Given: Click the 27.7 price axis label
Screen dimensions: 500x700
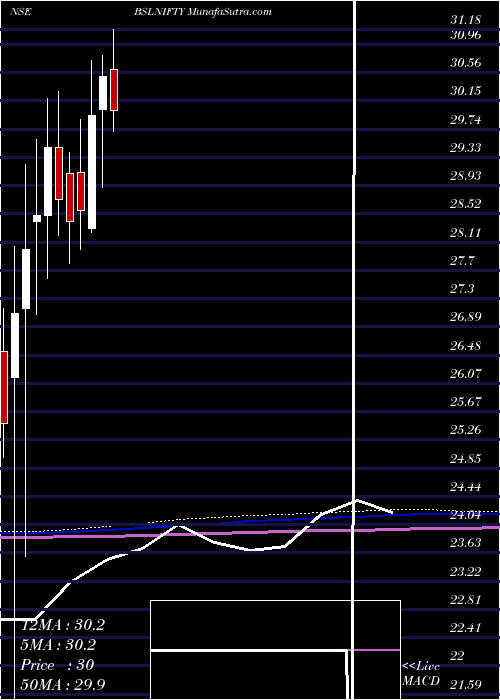Looking at the screenshot, I should pos(462,260).
